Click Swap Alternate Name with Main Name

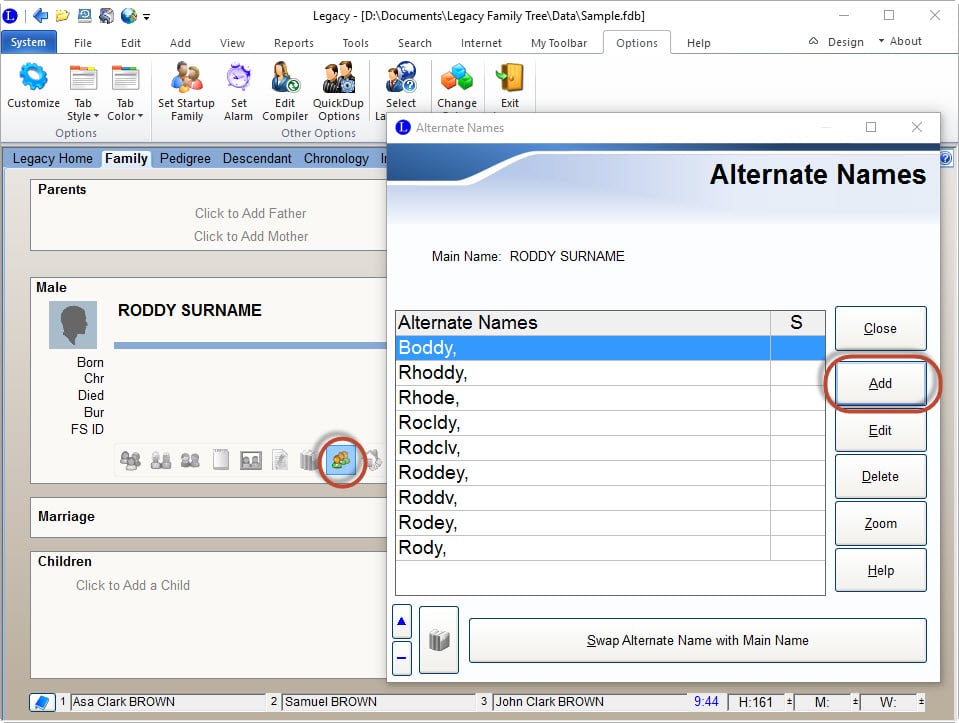(x=697, y=640)
